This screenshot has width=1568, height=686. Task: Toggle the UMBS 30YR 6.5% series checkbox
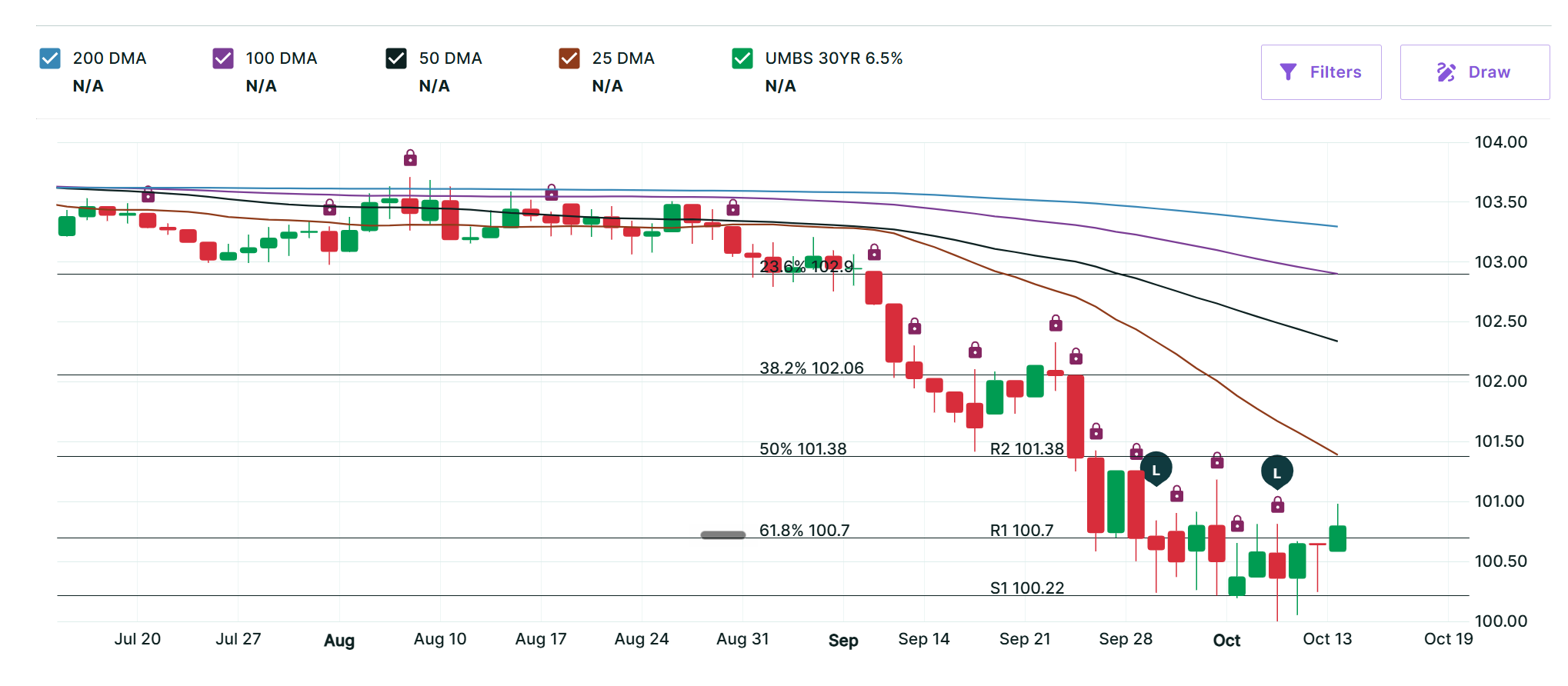tap(742, 58)
